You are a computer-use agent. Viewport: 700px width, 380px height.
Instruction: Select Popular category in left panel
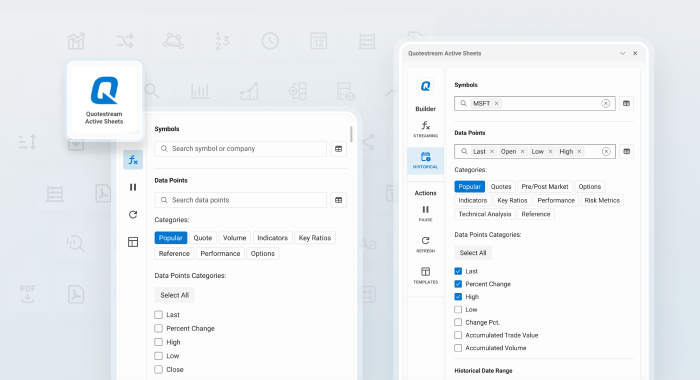(171, 238)
